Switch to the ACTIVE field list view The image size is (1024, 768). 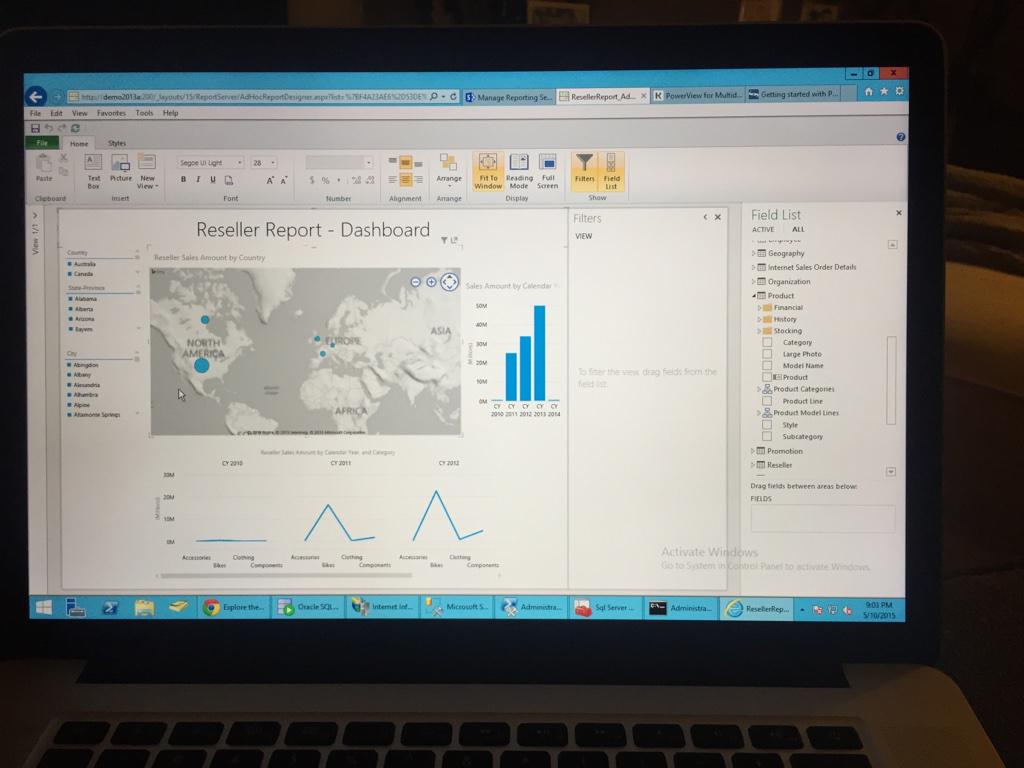(763, 229)
